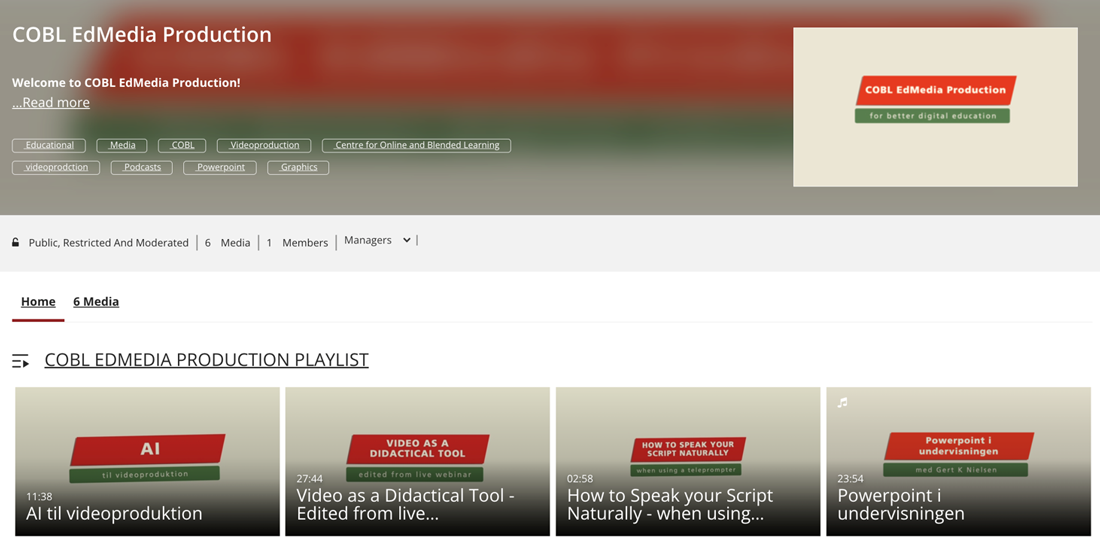Click the 02:58 duration label
This screenshot has height=545, width=1100.
tap(580, 478)
